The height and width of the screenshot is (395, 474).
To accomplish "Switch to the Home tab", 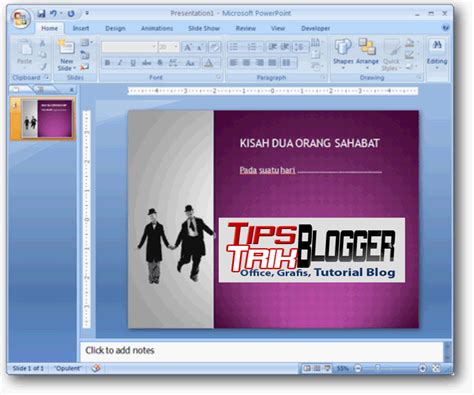I will tap(49, 28).
